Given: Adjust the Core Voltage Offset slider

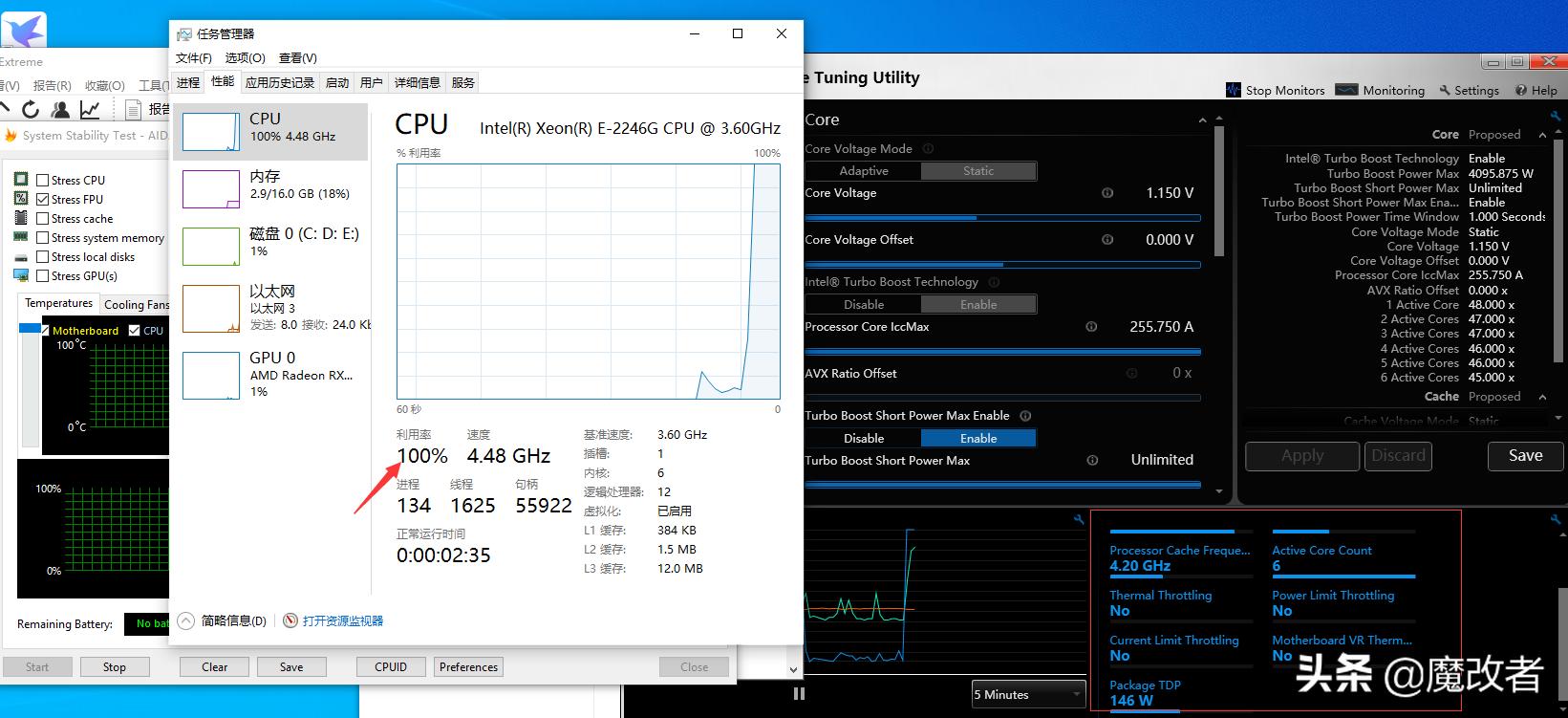Looking at the screenshot, I should [1003, 265].
